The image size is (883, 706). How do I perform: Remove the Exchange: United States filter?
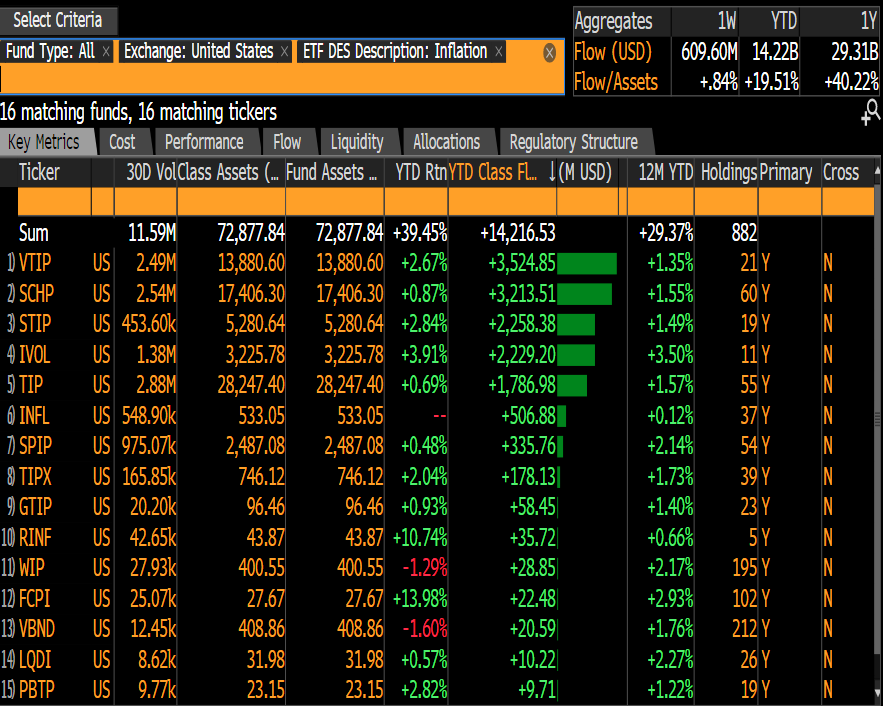tap(284, 52)
